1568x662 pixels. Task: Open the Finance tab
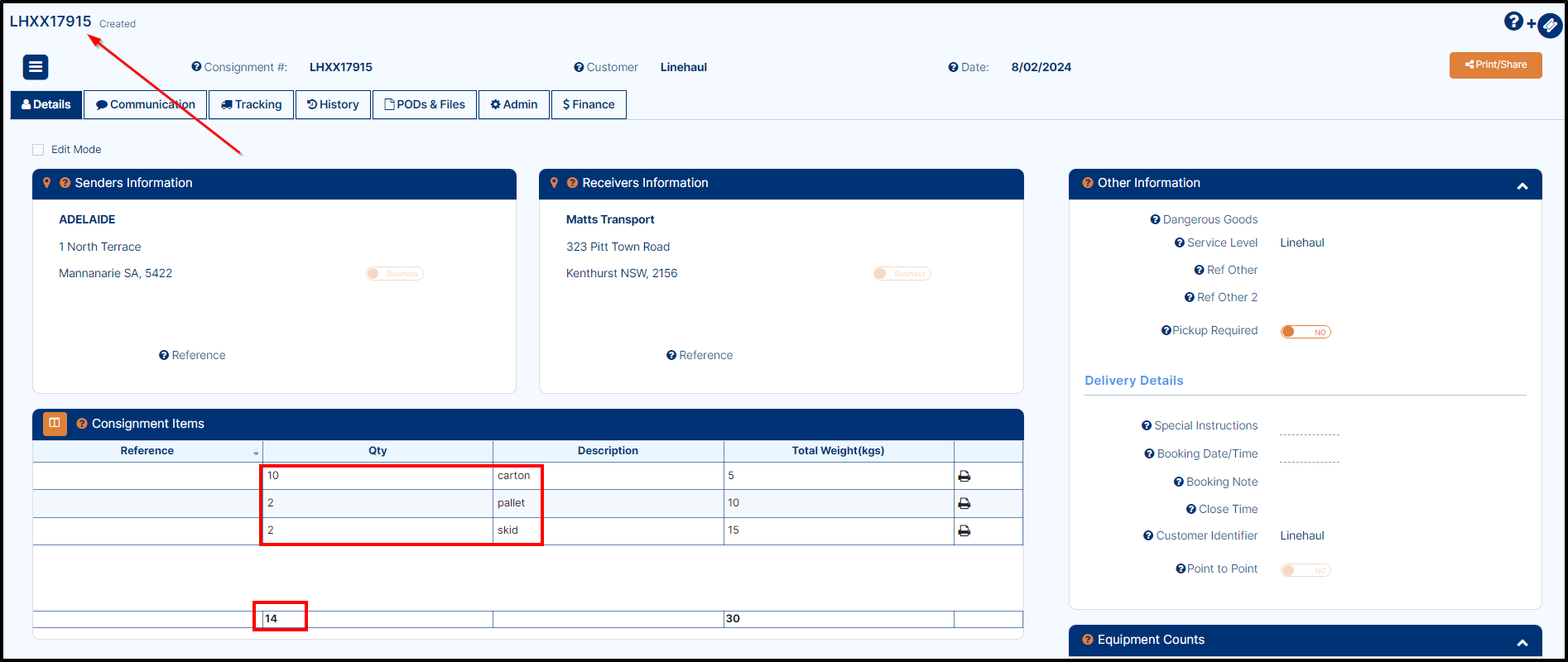pos(589,105)
